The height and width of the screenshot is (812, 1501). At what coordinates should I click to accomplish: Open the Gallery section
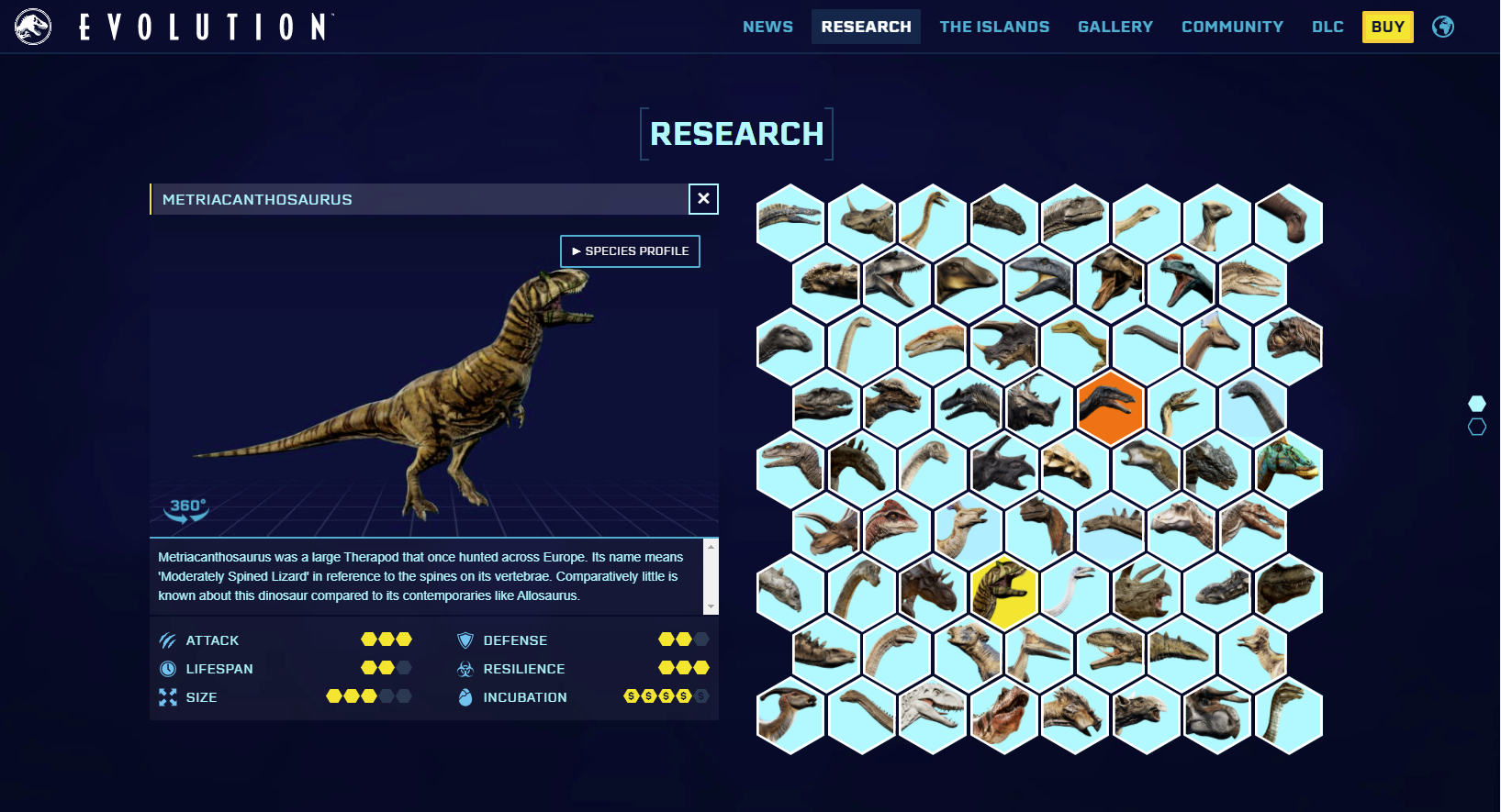tap(1115, 27)
